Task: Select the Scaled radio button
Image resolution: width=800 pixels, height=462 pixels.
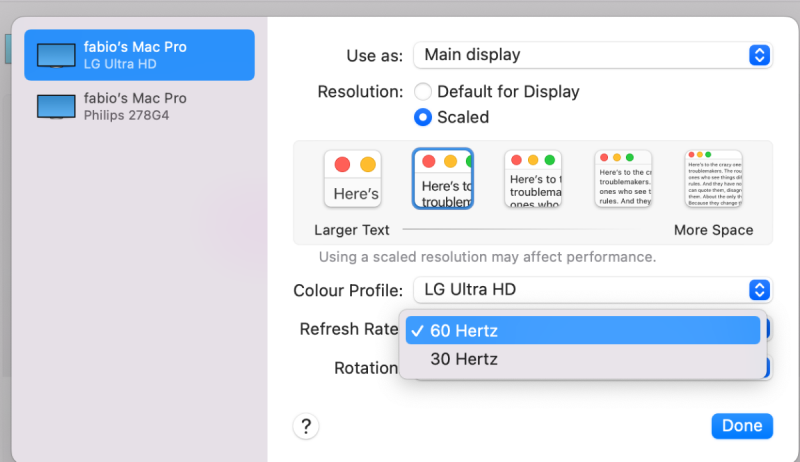Action: [x=423, y=117]
